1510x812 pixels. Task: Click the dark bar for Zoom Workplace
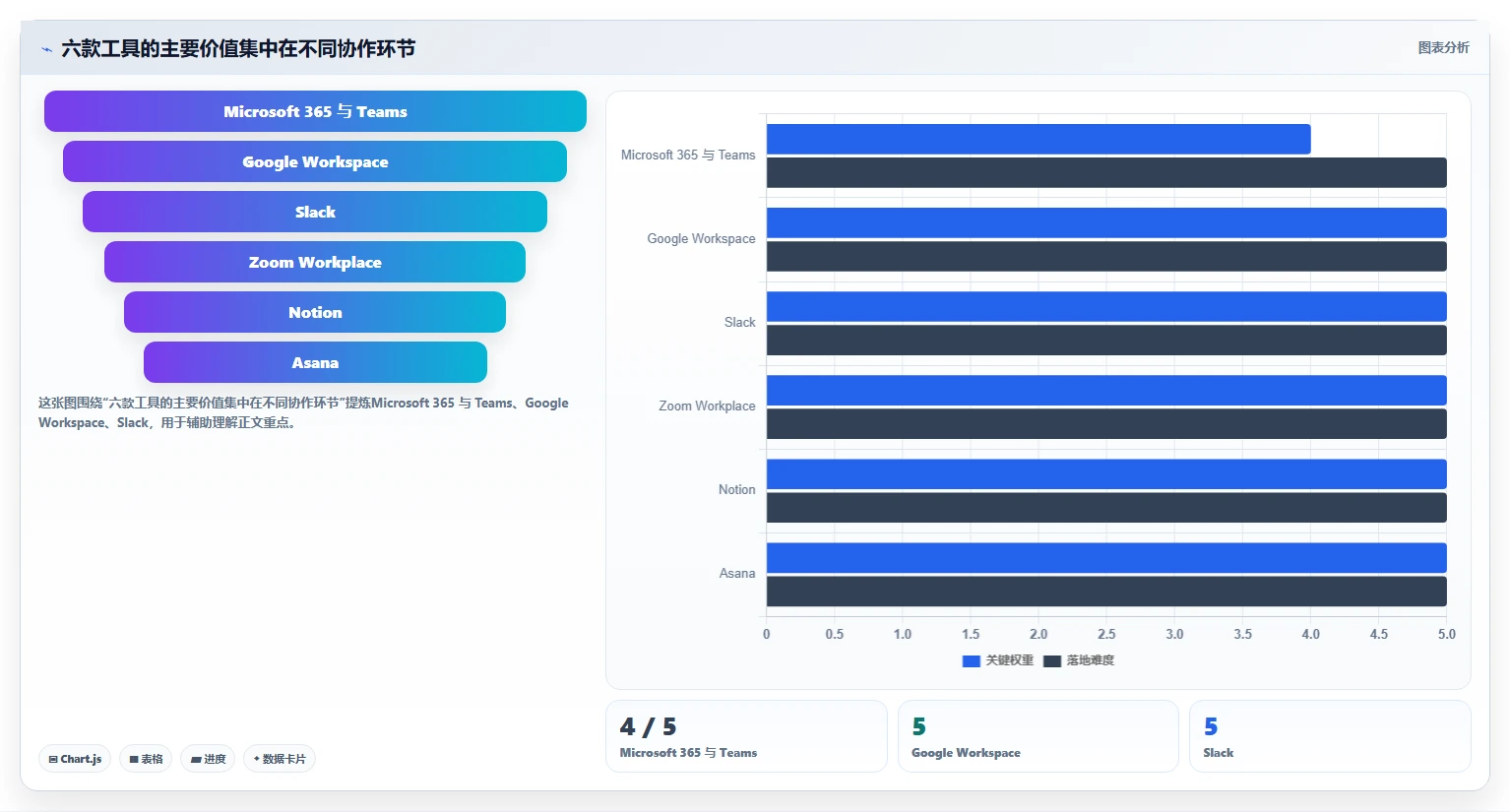pyautogui.click(x=1106, y=423)
